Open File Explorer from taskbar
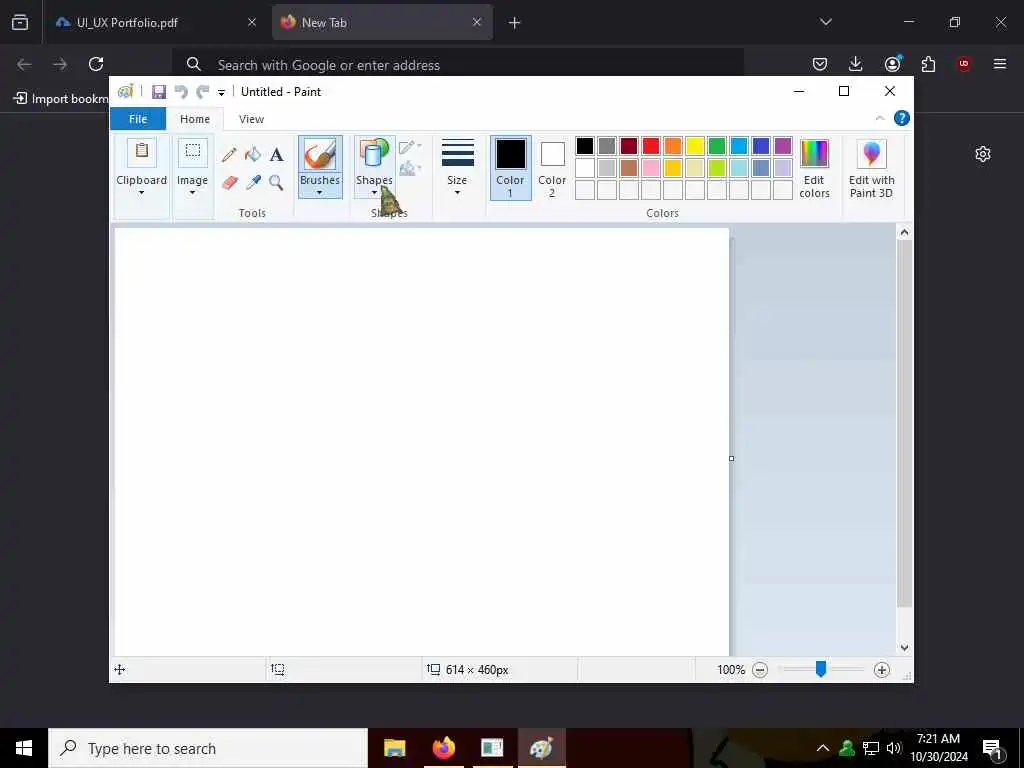 (394, 748)
